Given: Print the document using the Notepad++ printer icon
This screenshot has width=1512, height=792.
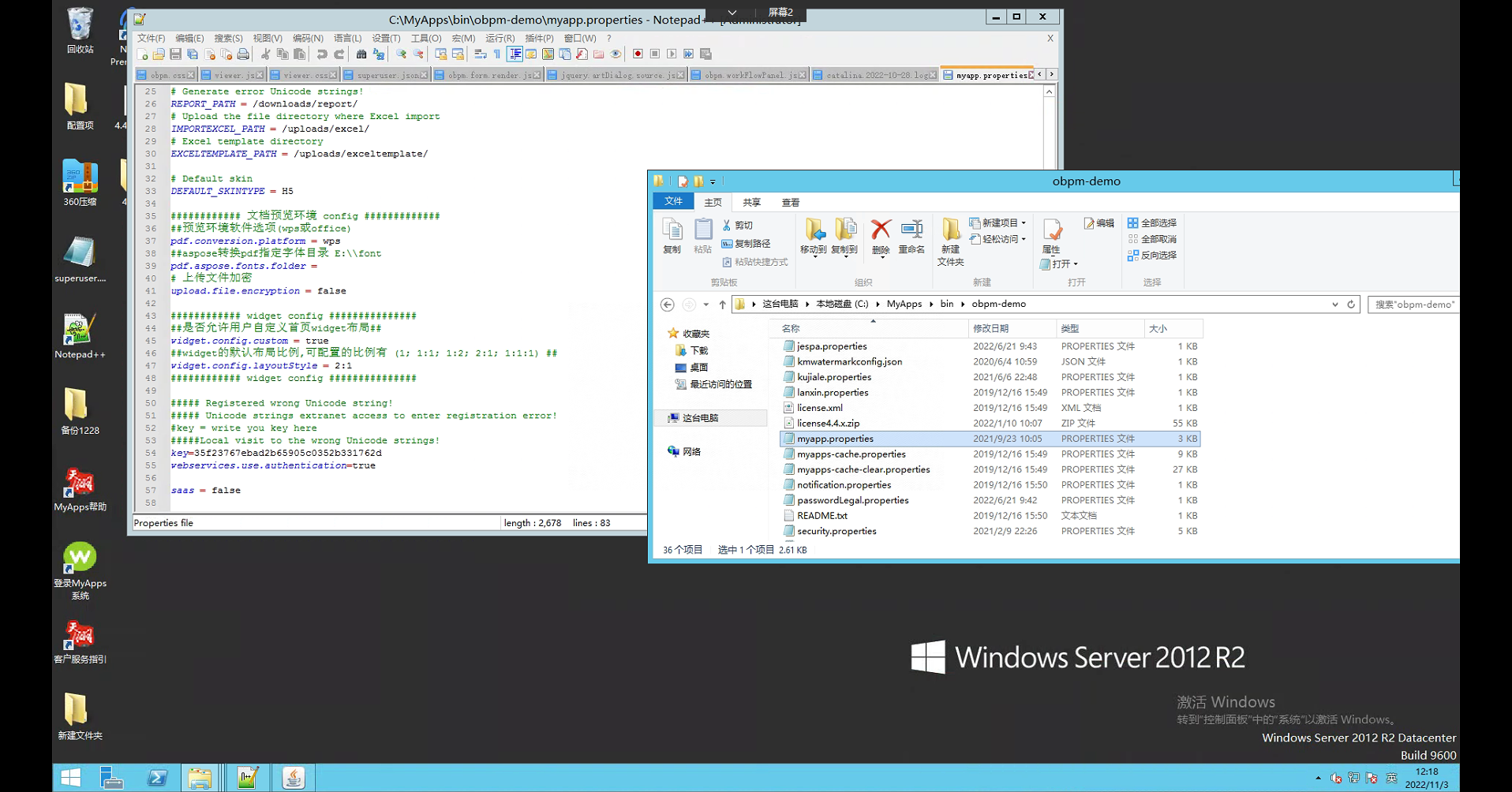Looking at the screenshot, I should pos(243,54).
